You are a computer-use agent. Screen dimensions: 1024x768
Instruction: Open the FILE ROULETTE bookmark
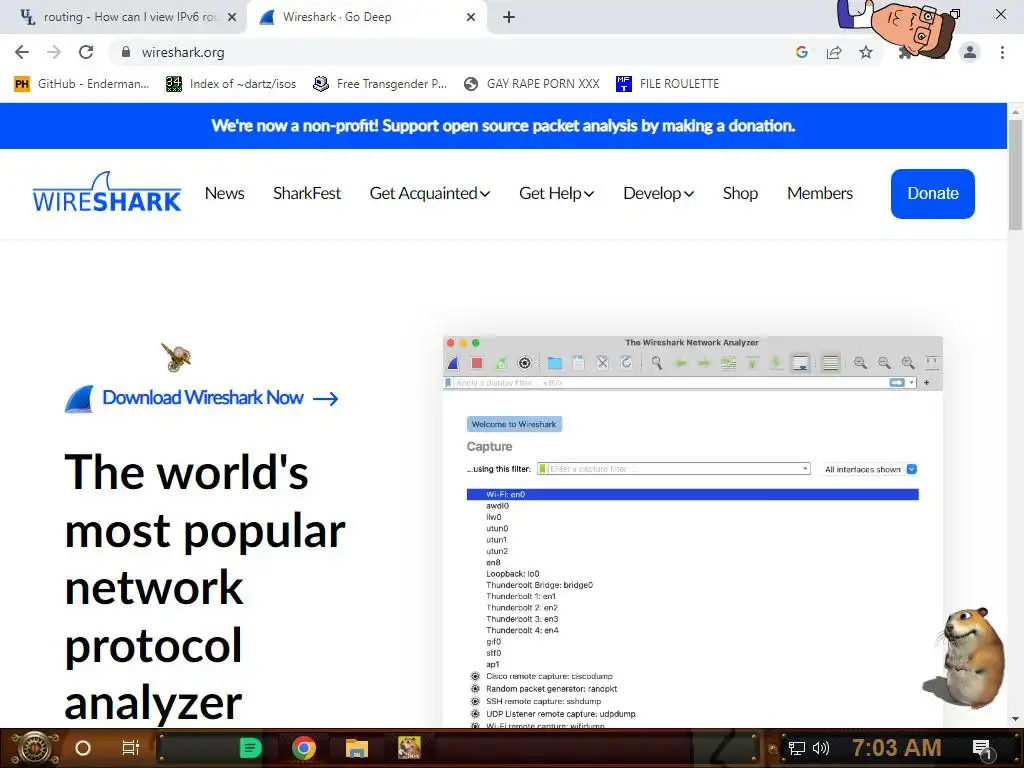click(667, 84)
